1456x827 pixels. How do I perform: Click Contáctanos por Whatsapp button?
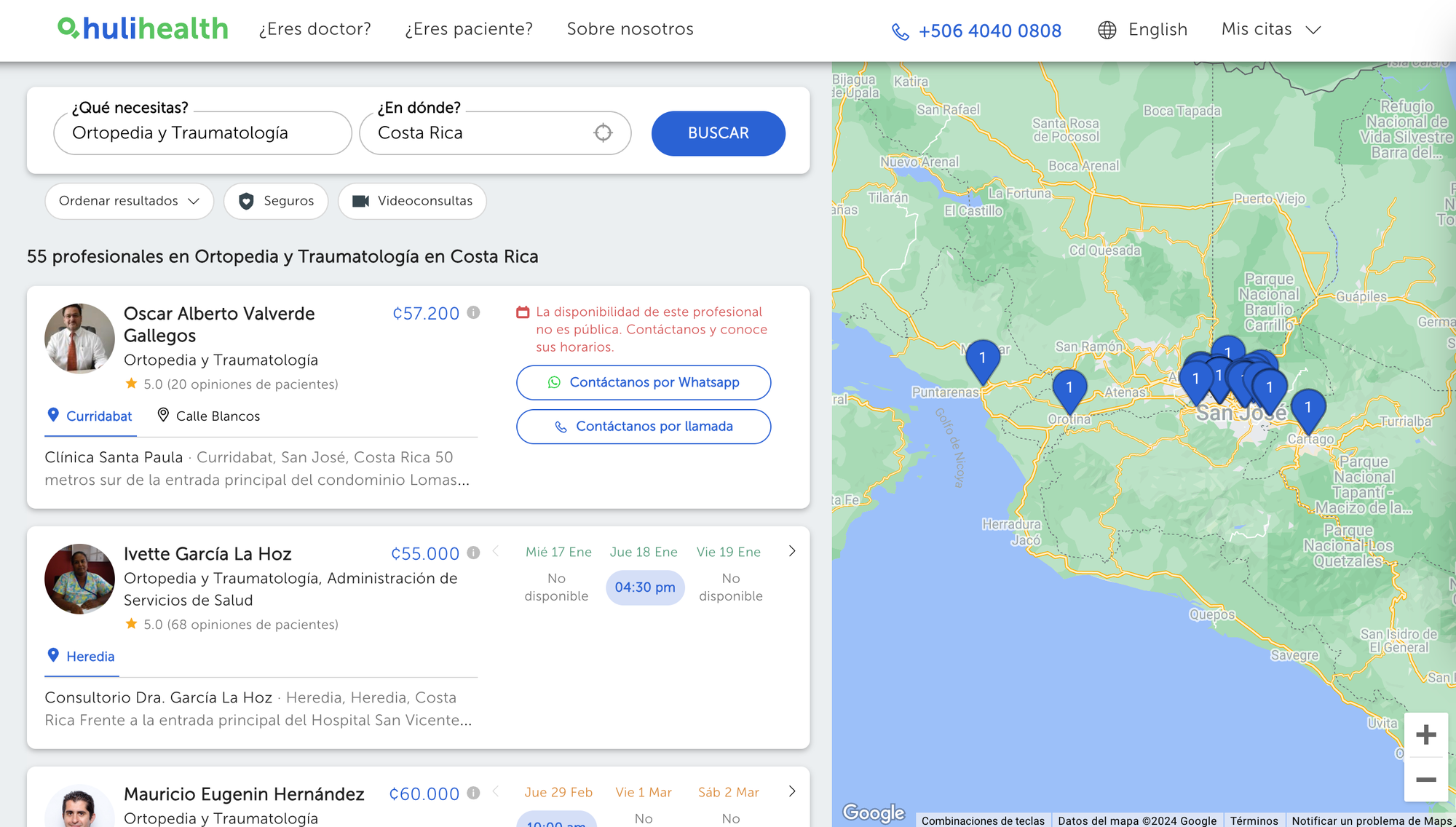tap(644, 382)
